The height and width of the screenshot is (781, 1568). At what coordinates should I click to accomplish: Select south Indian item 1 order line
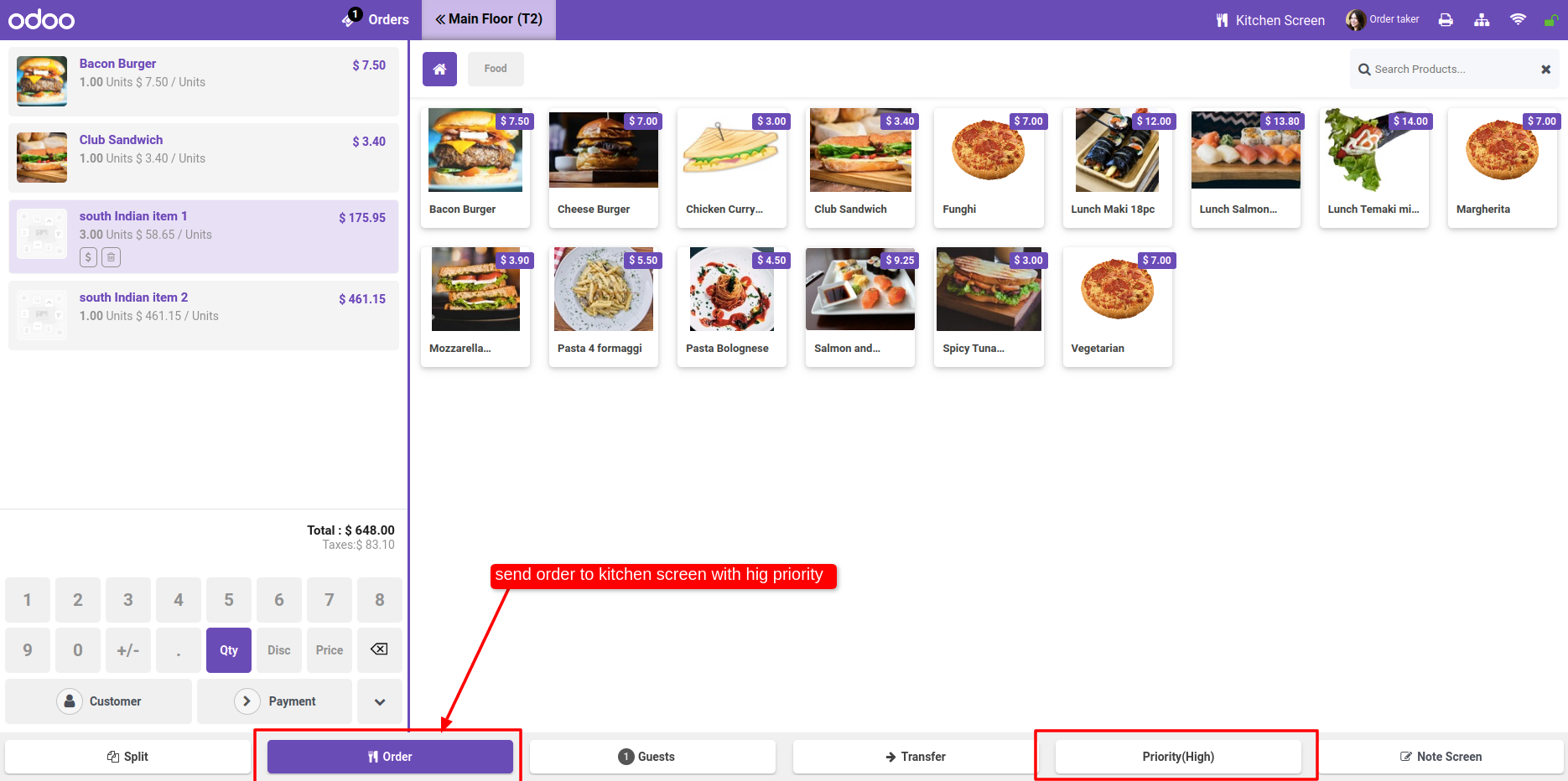click(x=204, y=236)
